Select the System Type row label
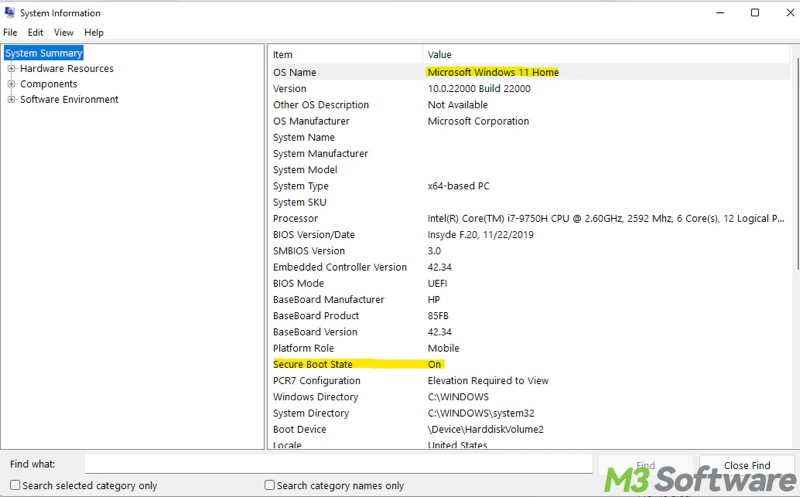This screenshot has height=497, width=800. [301, 186]
